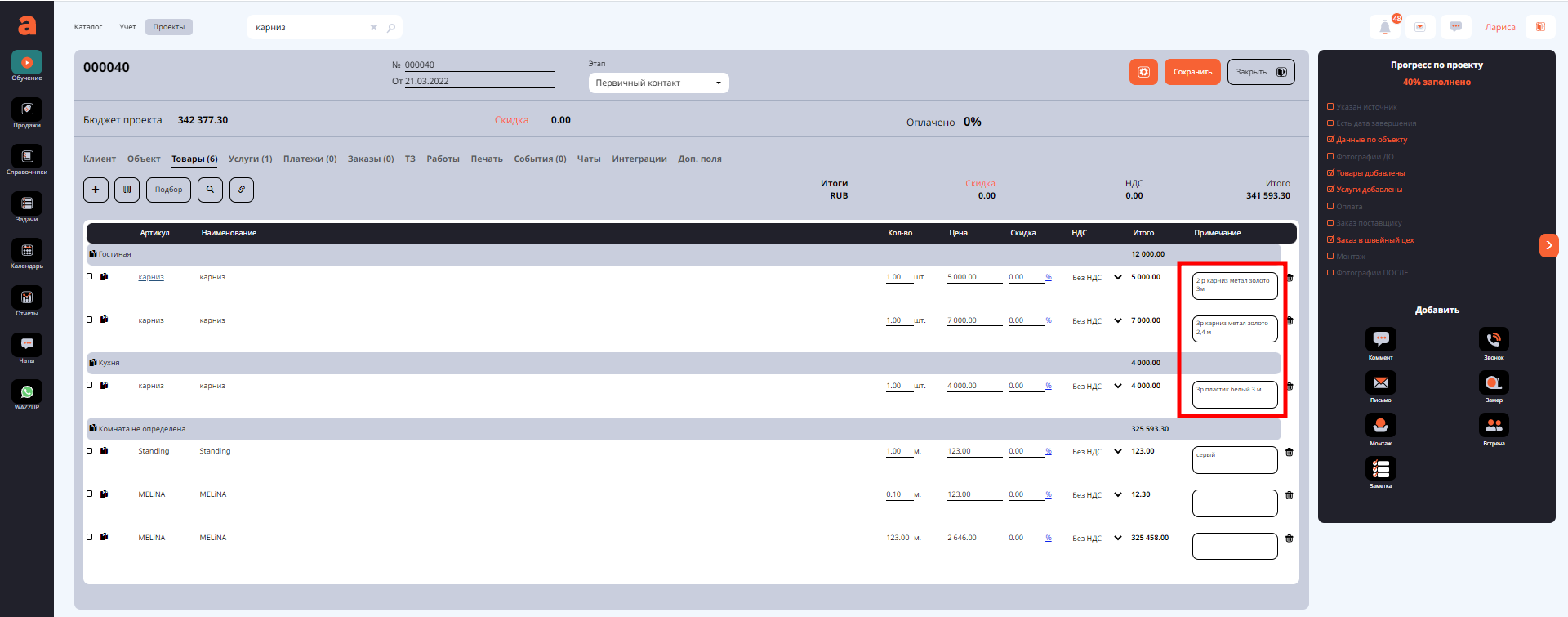Collapse right panel with orange arrow
The height and width of the screenshot is (617, 1568).
pos(1548,245)
